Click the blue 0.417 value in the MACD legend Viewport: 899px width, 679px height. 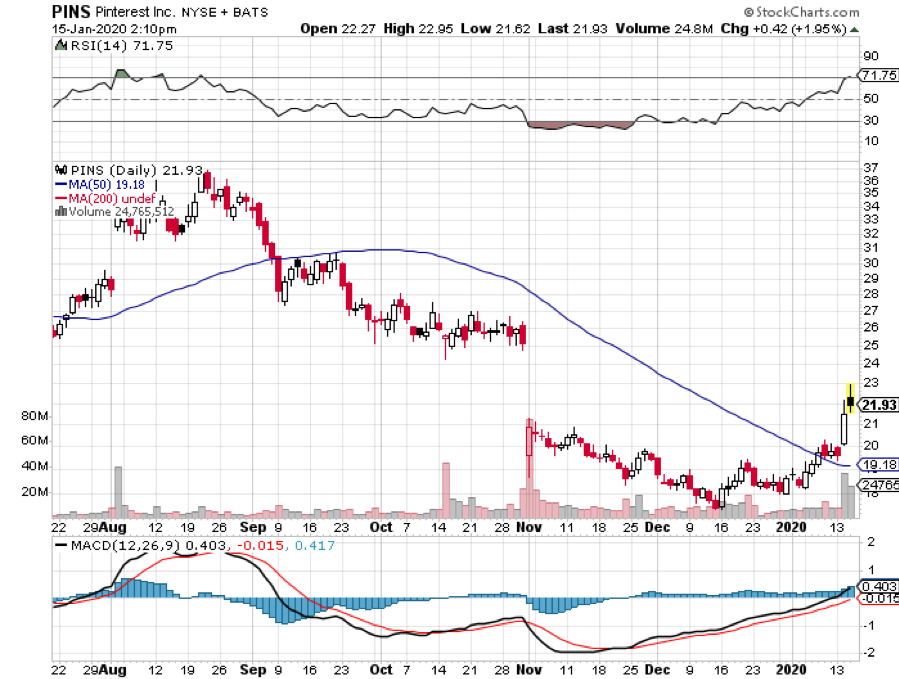(315, 545)
